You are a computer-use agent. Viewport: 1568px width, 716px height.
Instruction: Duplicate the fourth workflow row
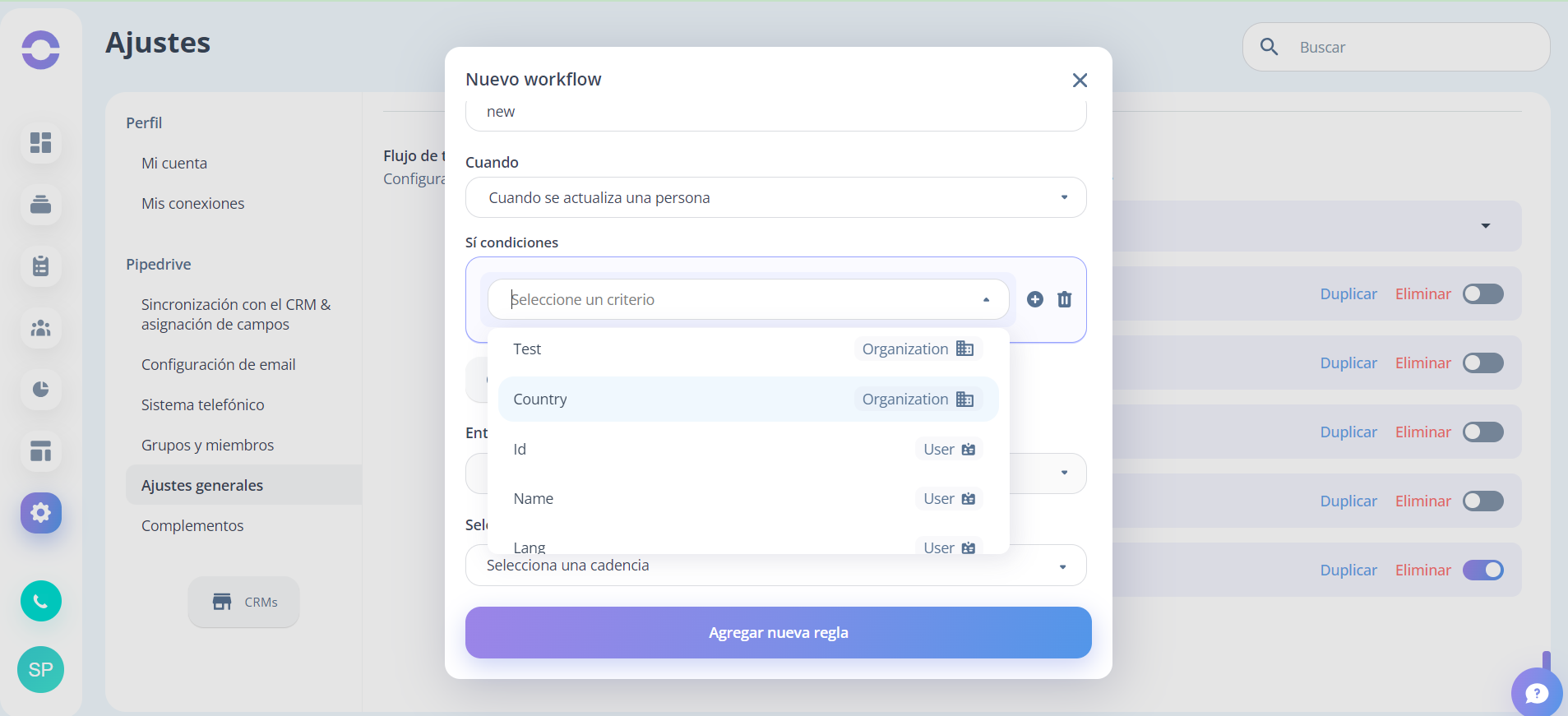[x=1348, y=501]
